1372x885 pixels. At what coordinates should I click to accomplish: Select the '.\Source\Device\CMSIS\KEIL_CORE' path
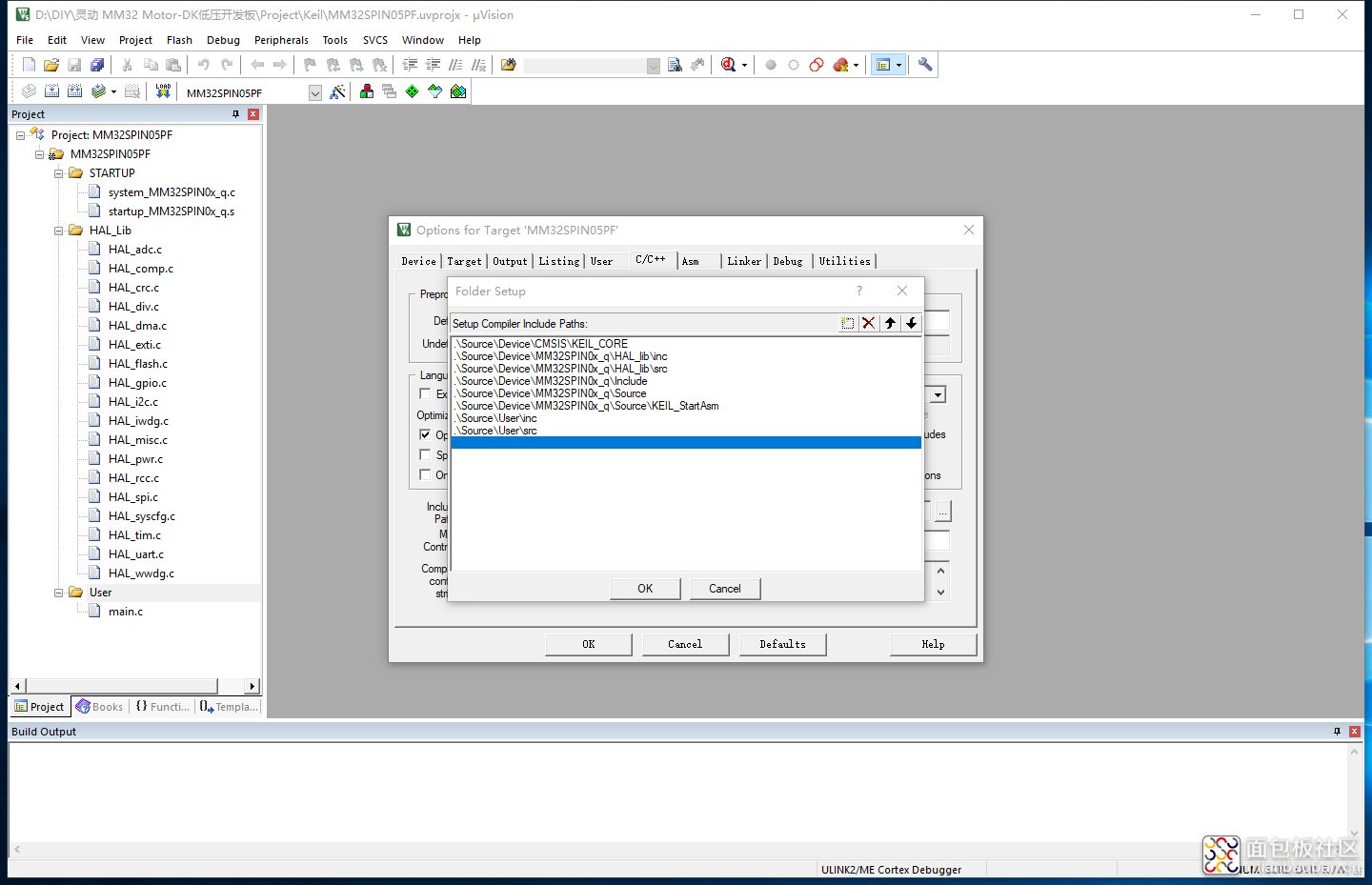pyautogui.click(x=541, y=344)
